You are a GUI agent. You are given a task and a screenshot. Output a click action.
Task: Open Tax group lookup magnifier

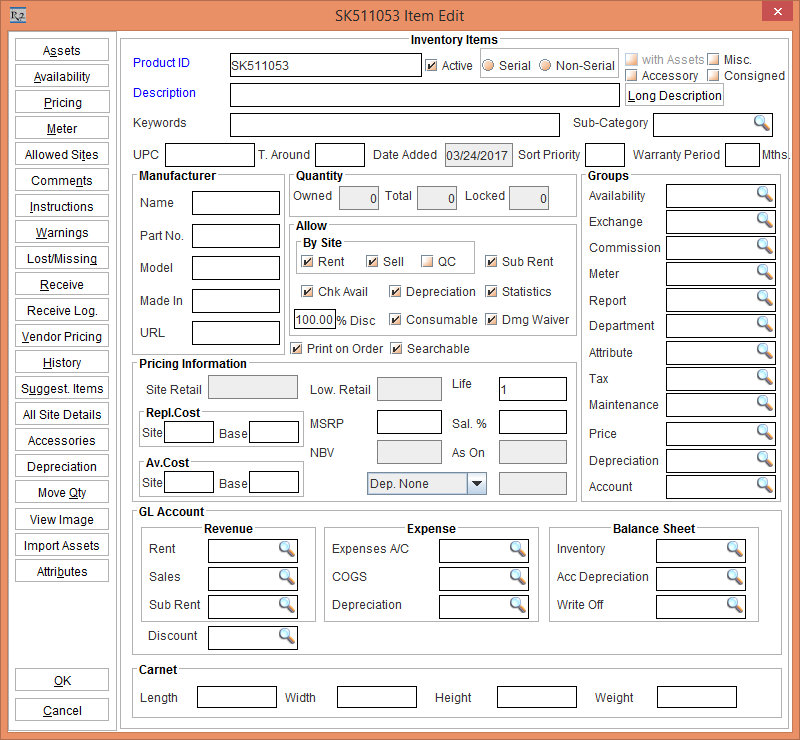point(765,377)
